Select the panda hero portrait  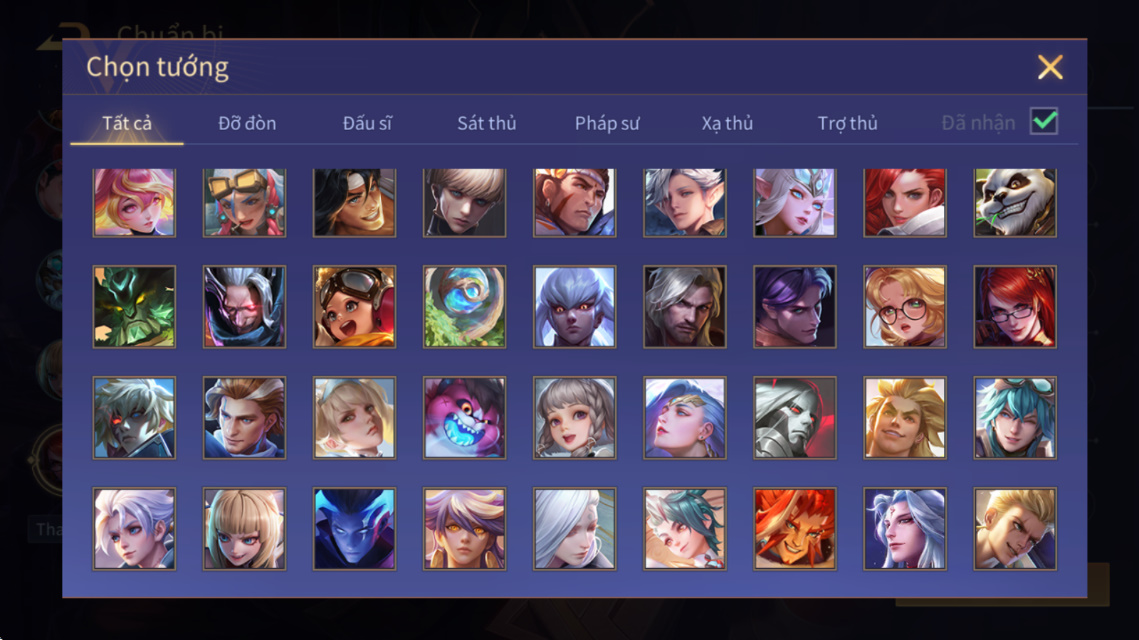coord(1015,203)
